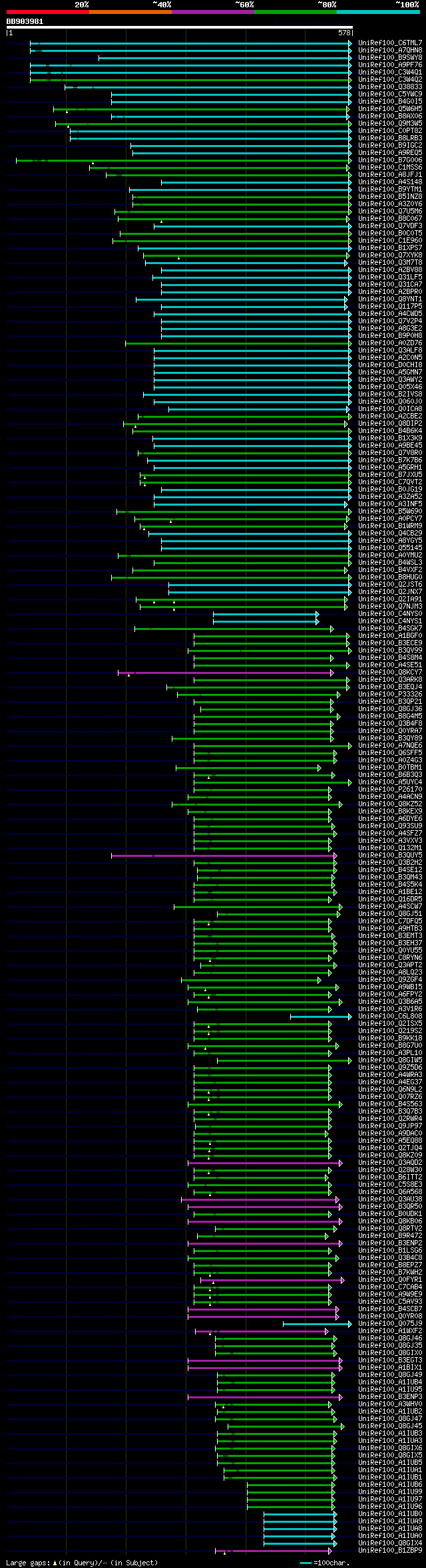Select the UniRef100_B4SGK7 label
Viewport: 426px width, 1568px height.
(x=390, y=628)
